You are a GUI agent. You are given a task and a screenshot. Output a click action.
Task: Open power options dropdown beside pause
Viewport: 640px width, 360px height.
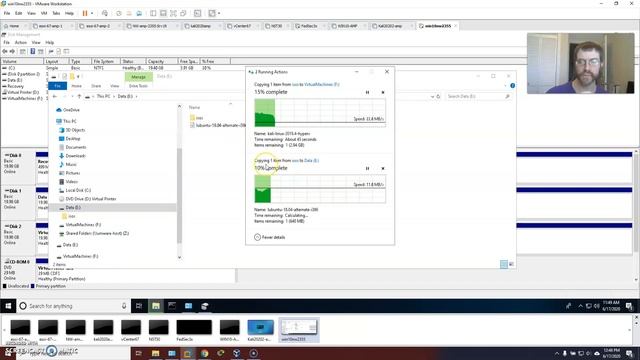(x=92, y=13)
